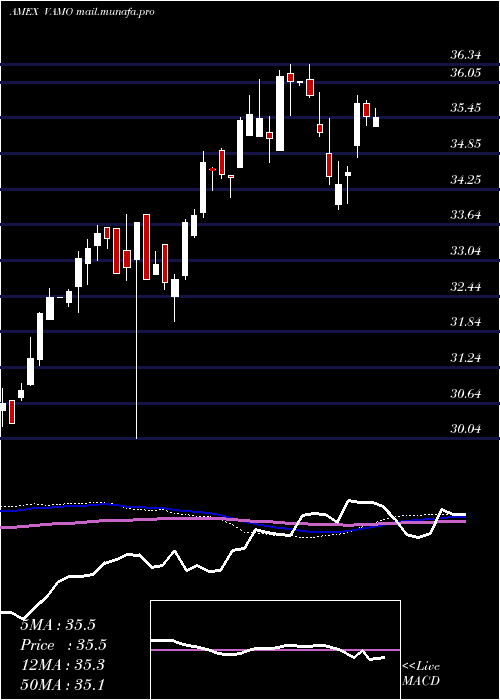Click the AMEX VAMO mail.munafa.pro title

(82, 12)
